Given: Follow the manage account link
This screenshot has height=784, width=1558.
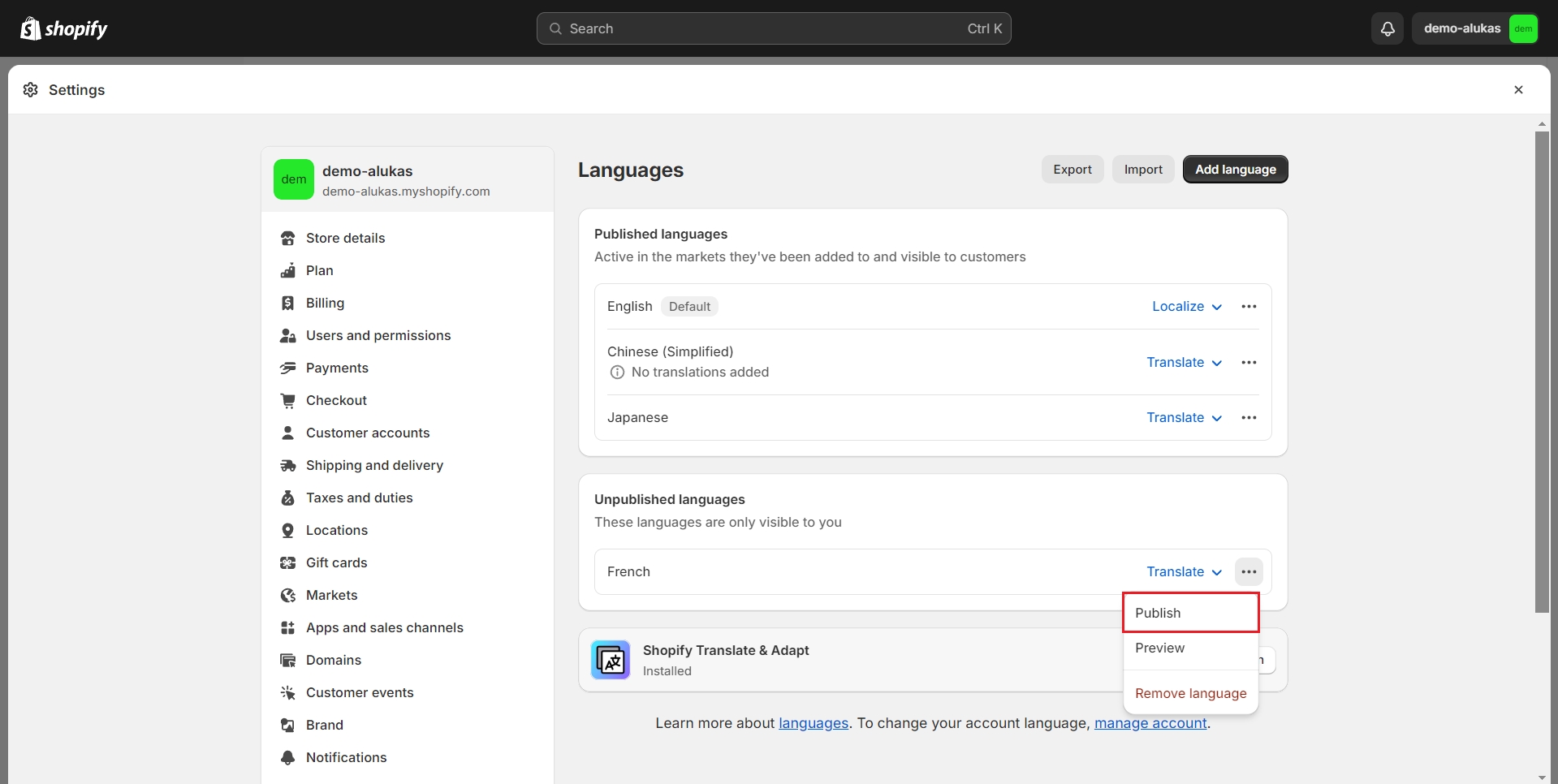Looking at the screenshot, I should (x=1150, y=723).
